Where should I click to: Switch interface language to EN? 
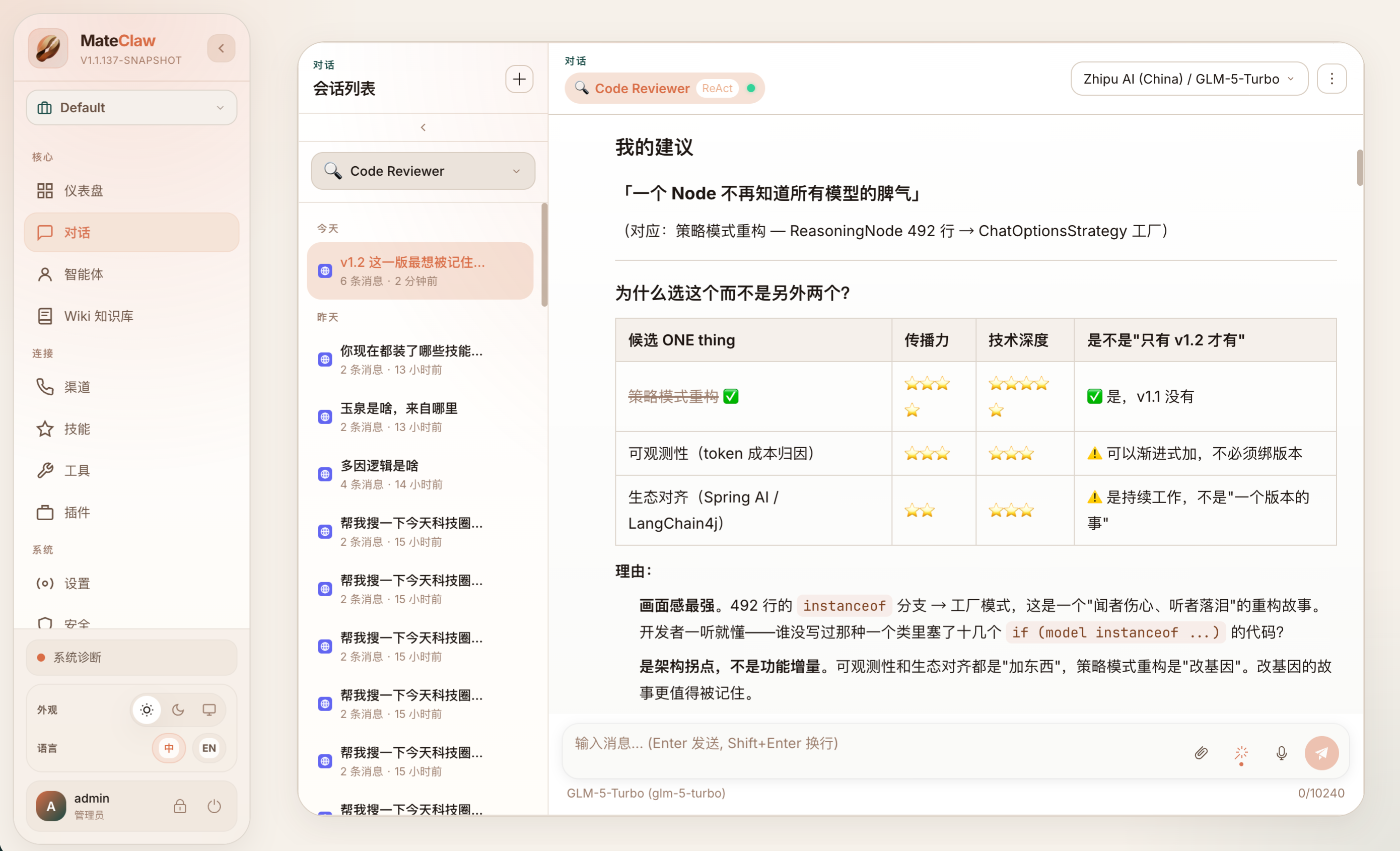208,748
